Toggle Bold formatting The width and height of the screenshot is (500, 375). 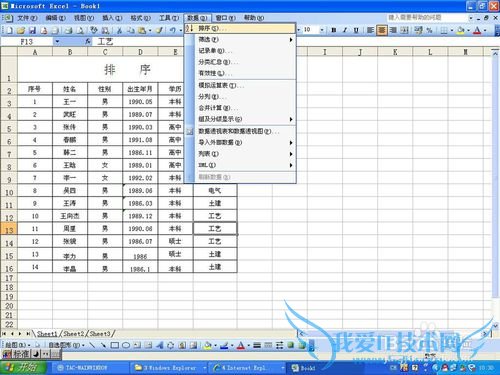[x=333, y=30]
